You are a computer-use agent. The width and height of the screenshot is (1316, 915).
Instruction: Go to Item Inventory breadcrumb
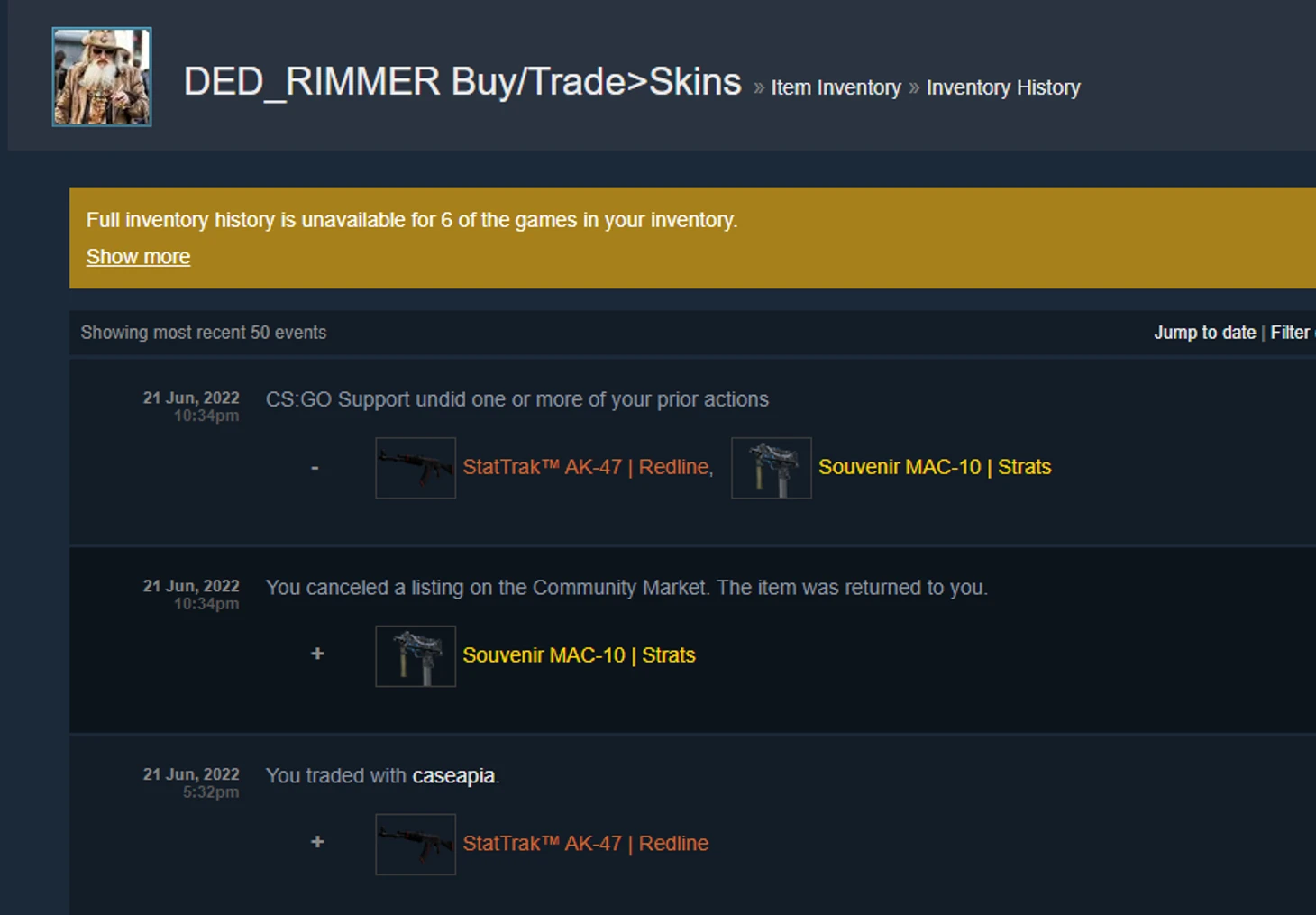(x=836, y=87)
